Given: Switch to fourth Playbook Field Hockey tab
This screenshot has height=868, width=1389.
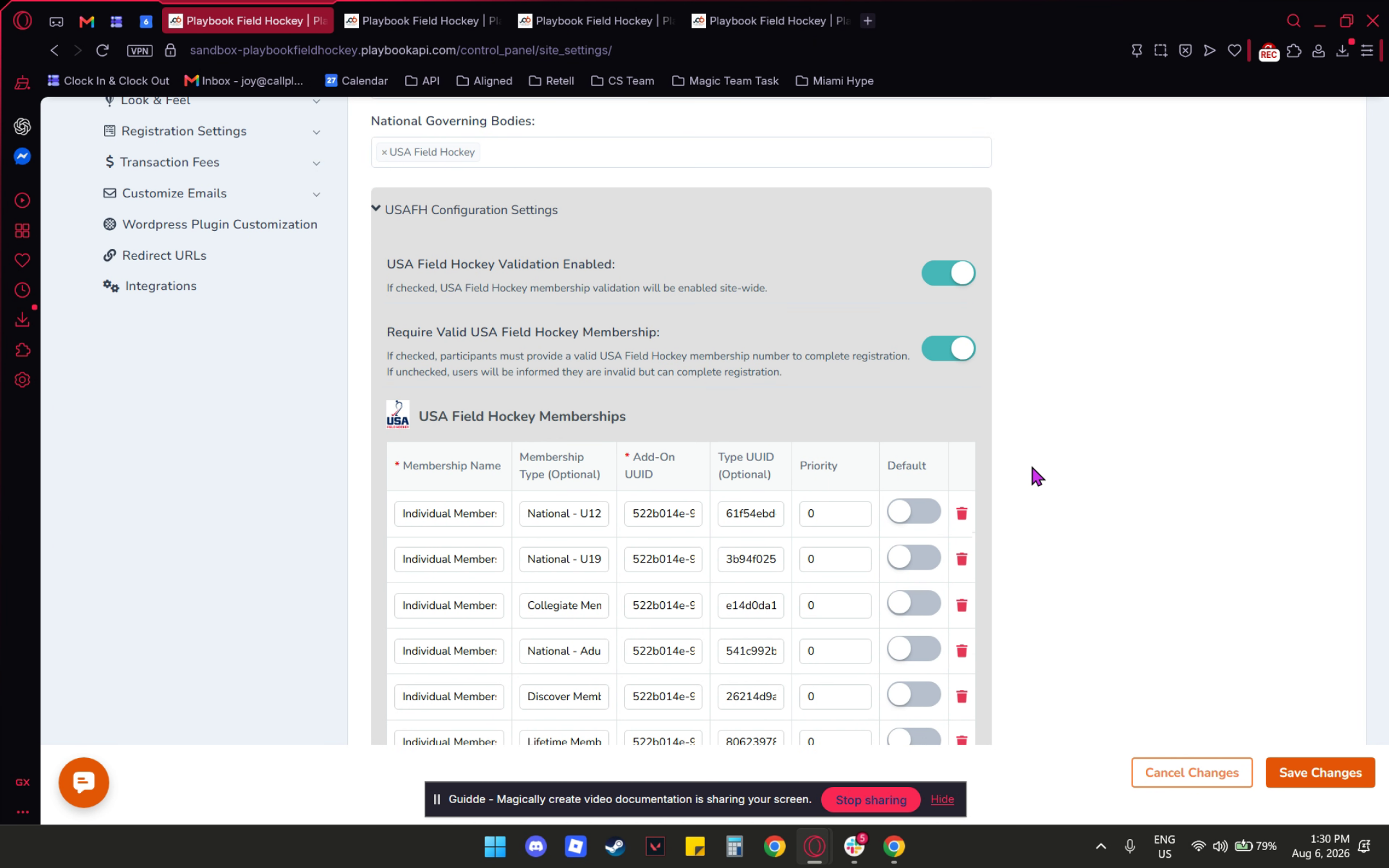Looking at the screenshot, I should 770,21.
